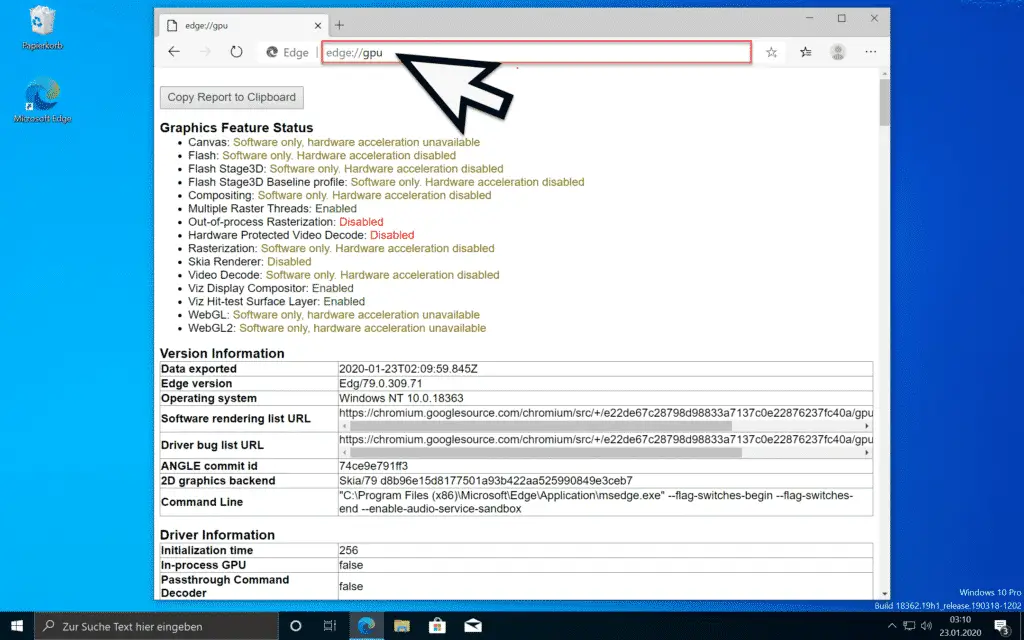
Task: Open the Action Center notifications
Action: click(1003, 626)
